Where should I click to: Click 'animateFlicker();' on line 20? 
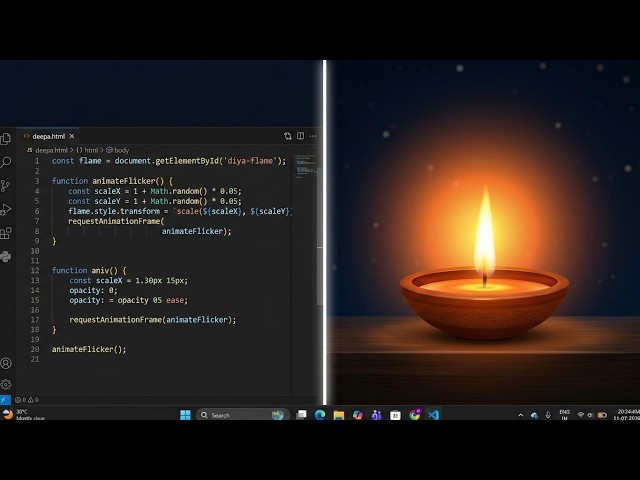pos(89,349)
